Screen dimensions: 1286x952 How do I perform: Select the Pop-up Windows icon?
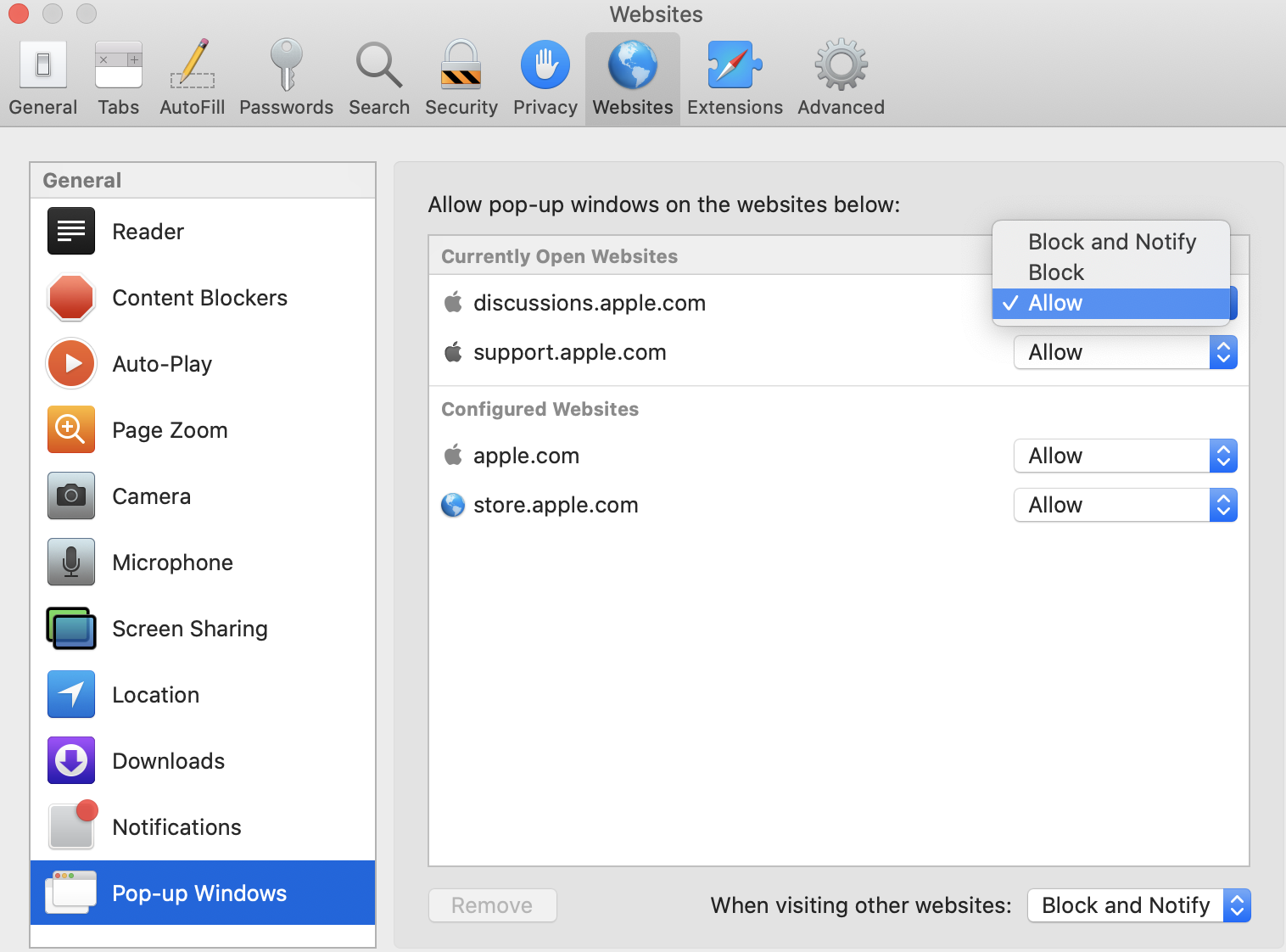click(x=71, y=893)
